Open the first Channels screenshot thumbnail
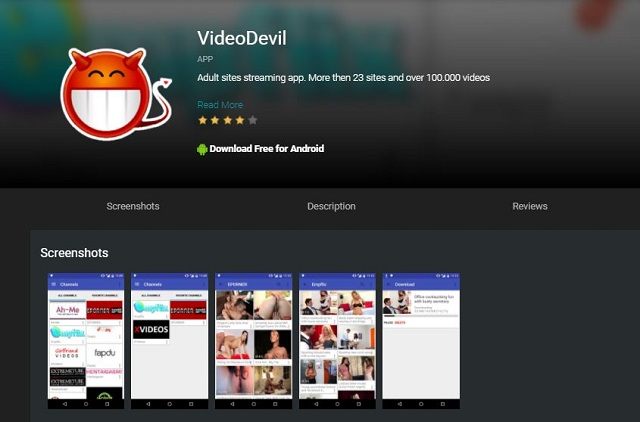Viewport: 640px width, 422px height. coord(85,340)
